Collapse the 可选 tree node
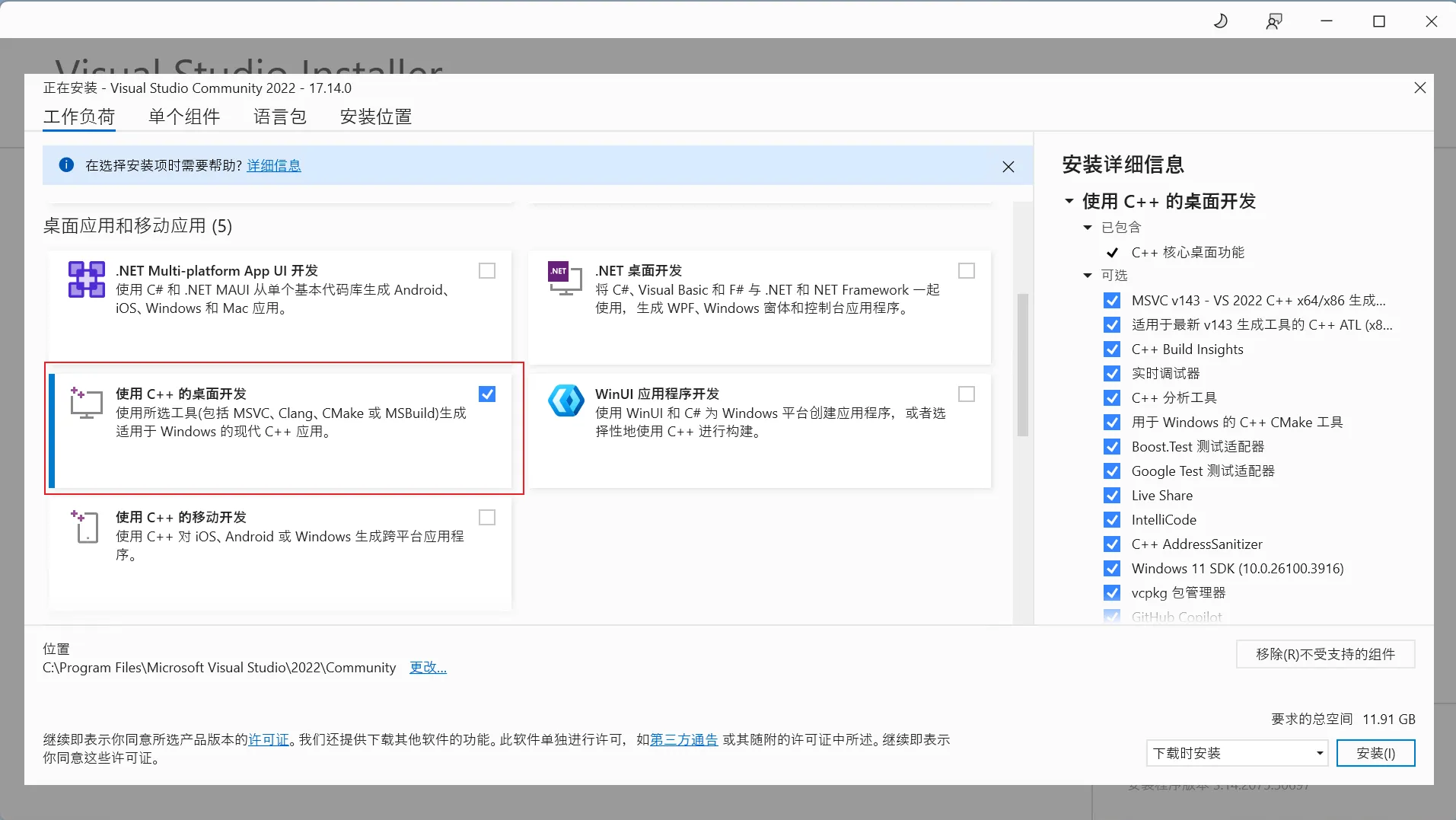 point(1088,276)
